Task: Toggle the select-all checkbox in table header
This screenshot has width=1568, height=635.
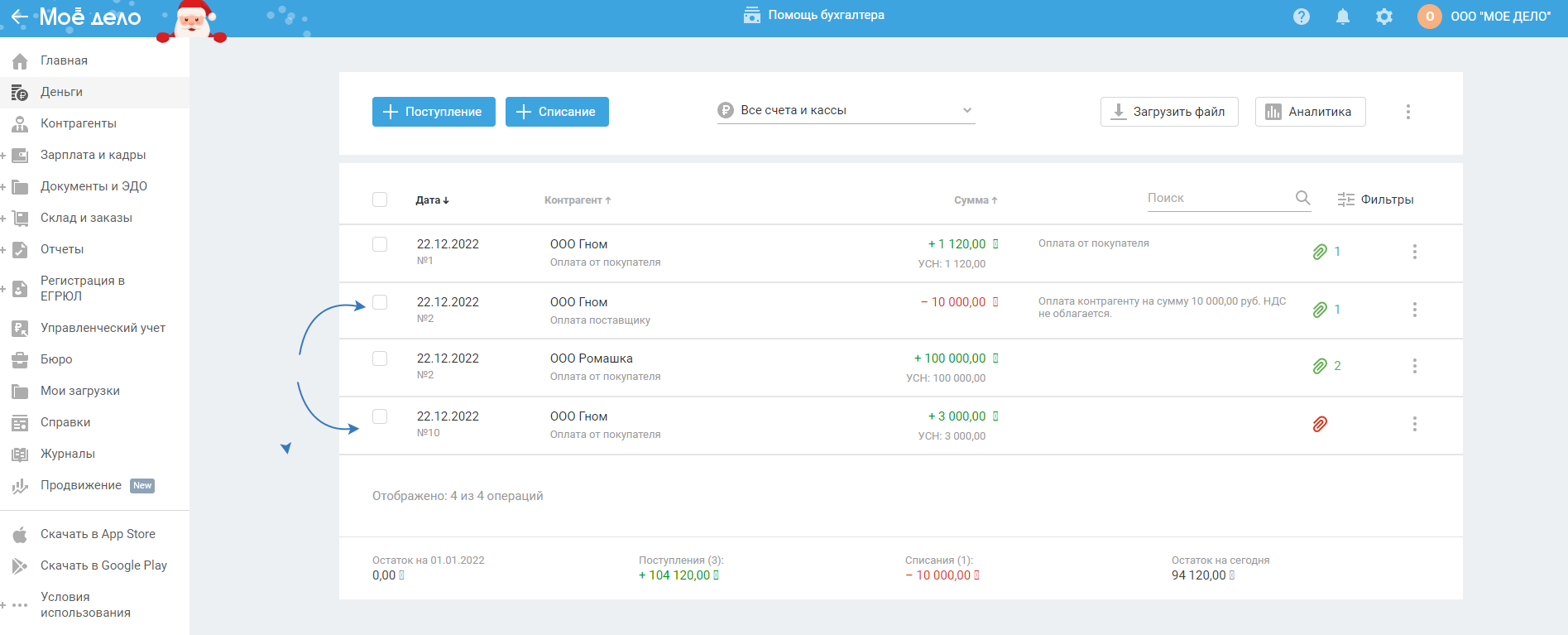Action: point(380,200)
